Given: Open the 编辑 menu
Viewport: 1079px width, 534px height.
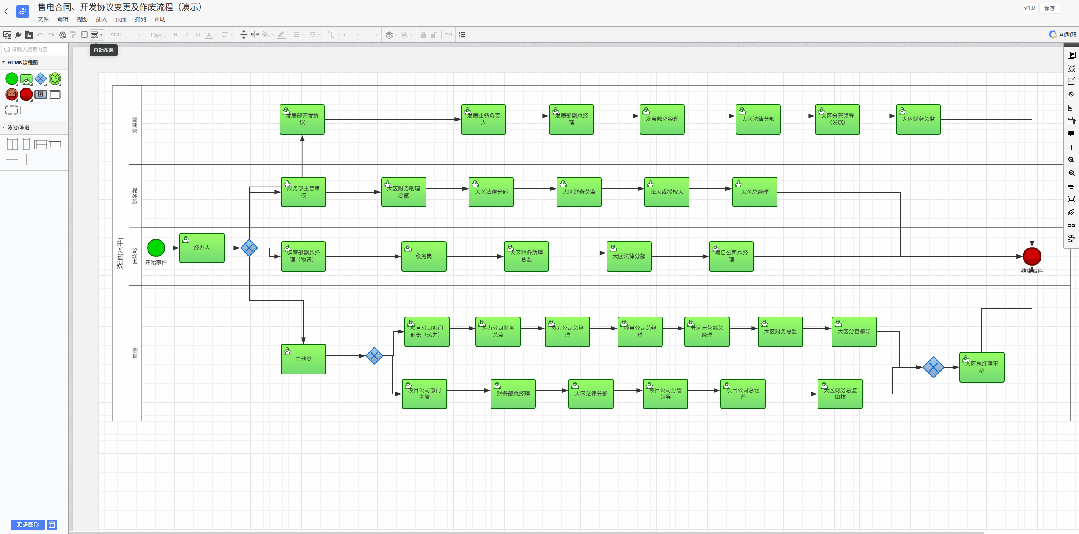Looking at the screenshot, I should [63, 19].
